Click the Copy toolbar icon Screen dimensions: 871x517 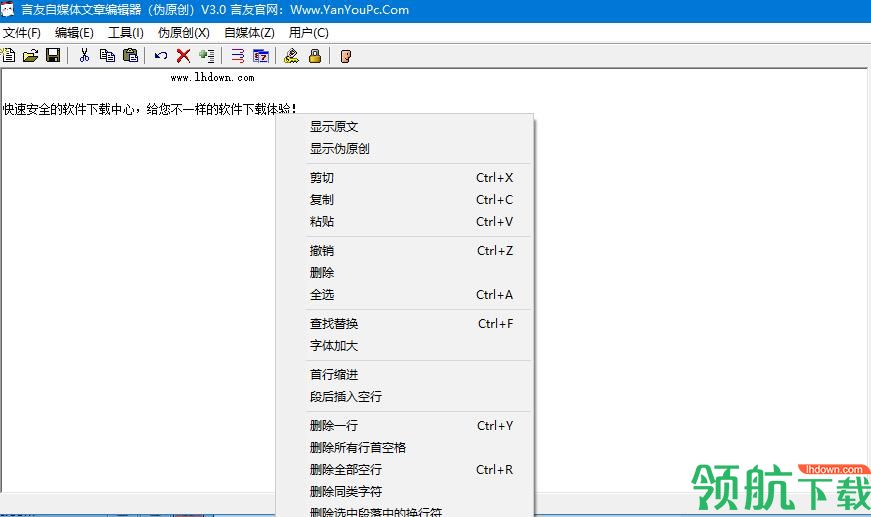click(x=107, y=56)
